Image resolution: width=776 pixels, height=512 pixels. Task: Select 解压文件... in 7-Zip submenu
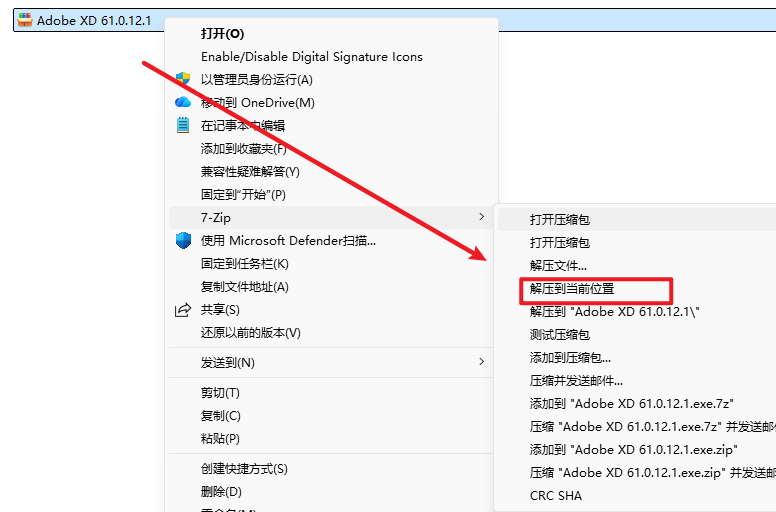558,266
